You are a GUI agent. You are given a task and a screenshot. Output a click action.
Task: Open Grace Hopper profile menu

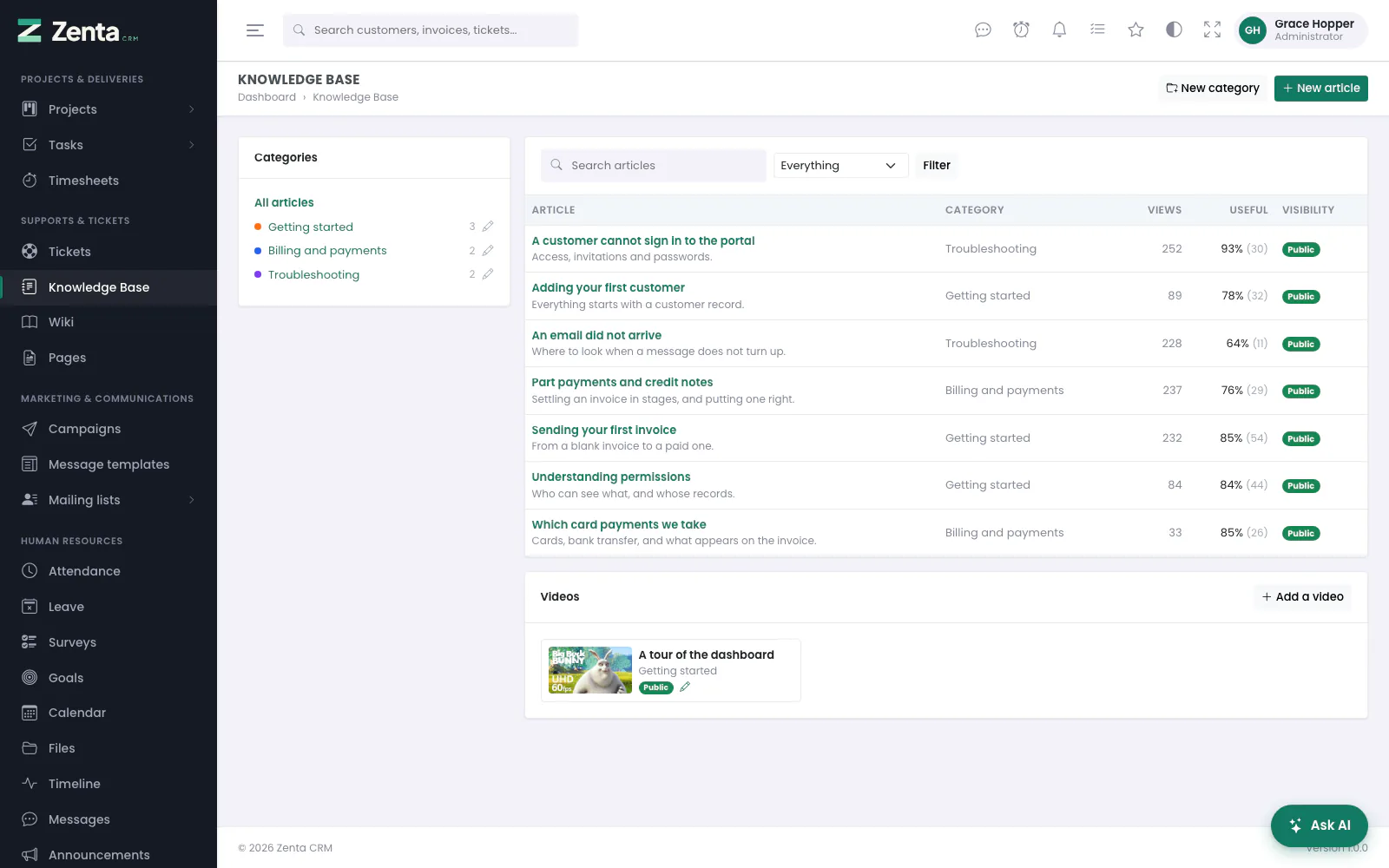click(1300, 30)
